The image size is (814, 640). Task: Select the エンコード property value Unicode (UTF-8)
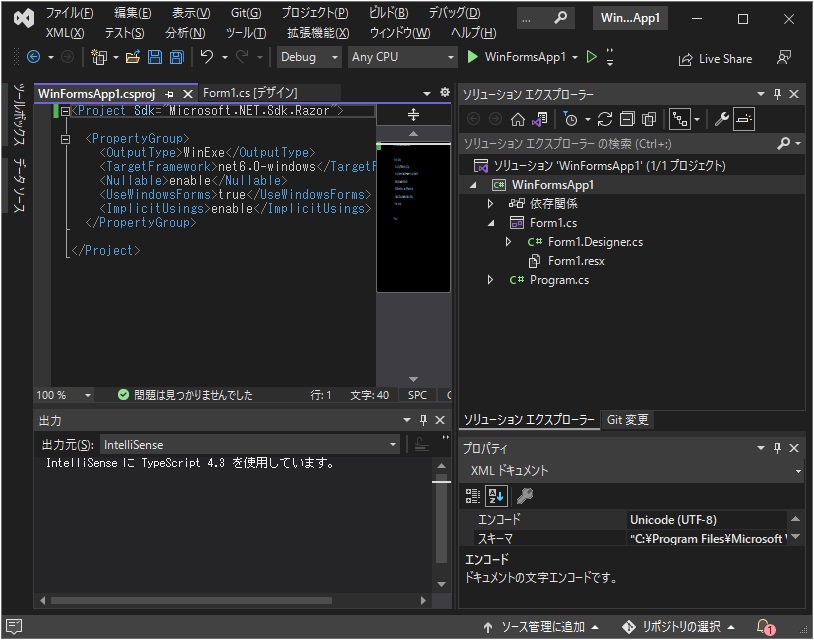(707, 520)
